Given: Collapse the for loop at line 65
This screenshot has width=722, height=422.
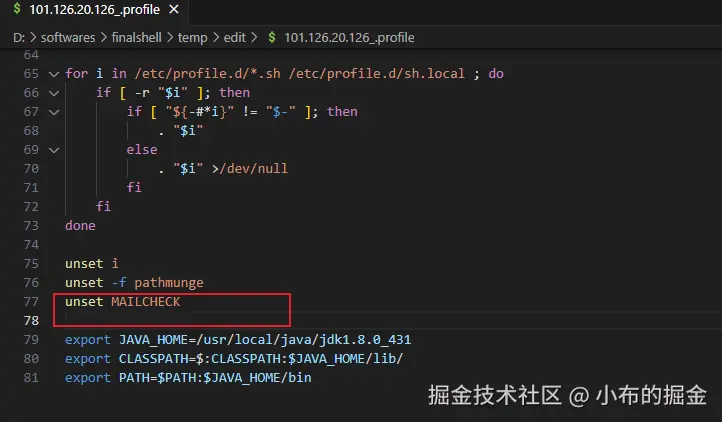Looking at the screenshot, I should (54, 74).
